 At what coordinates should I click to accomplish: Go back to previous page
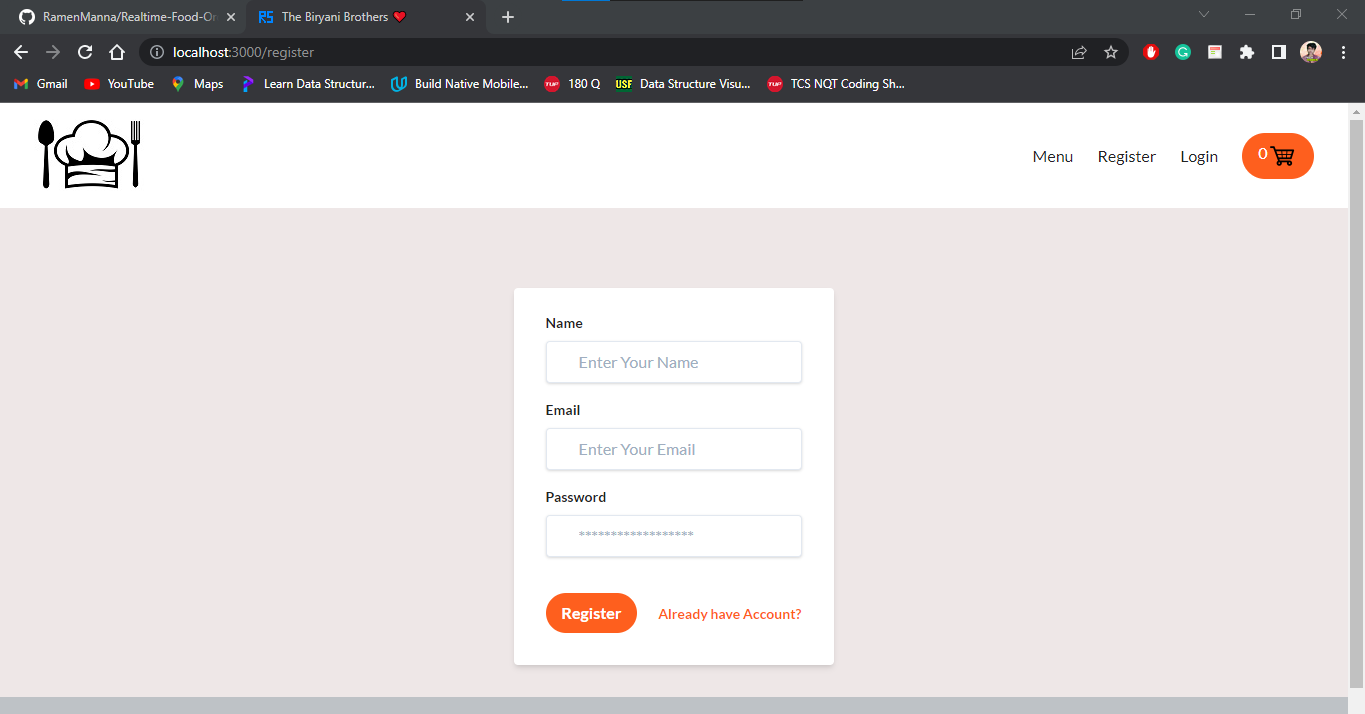[x=21, y=52]
